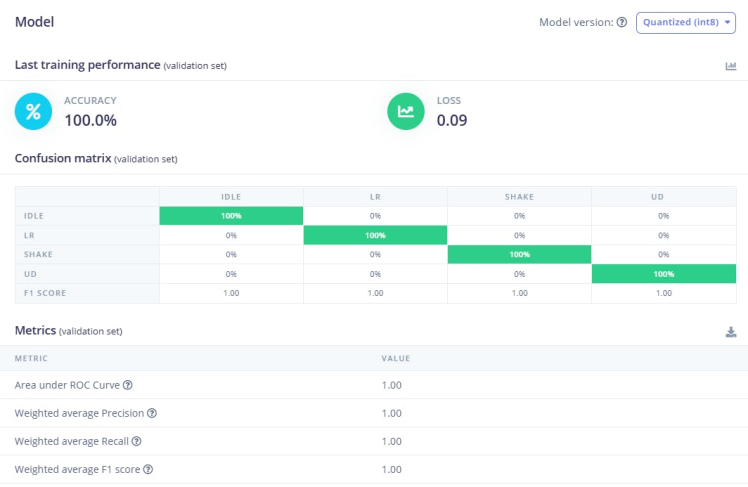
Task: Click the Accuracy percent icon
Action: coord(33,110)
